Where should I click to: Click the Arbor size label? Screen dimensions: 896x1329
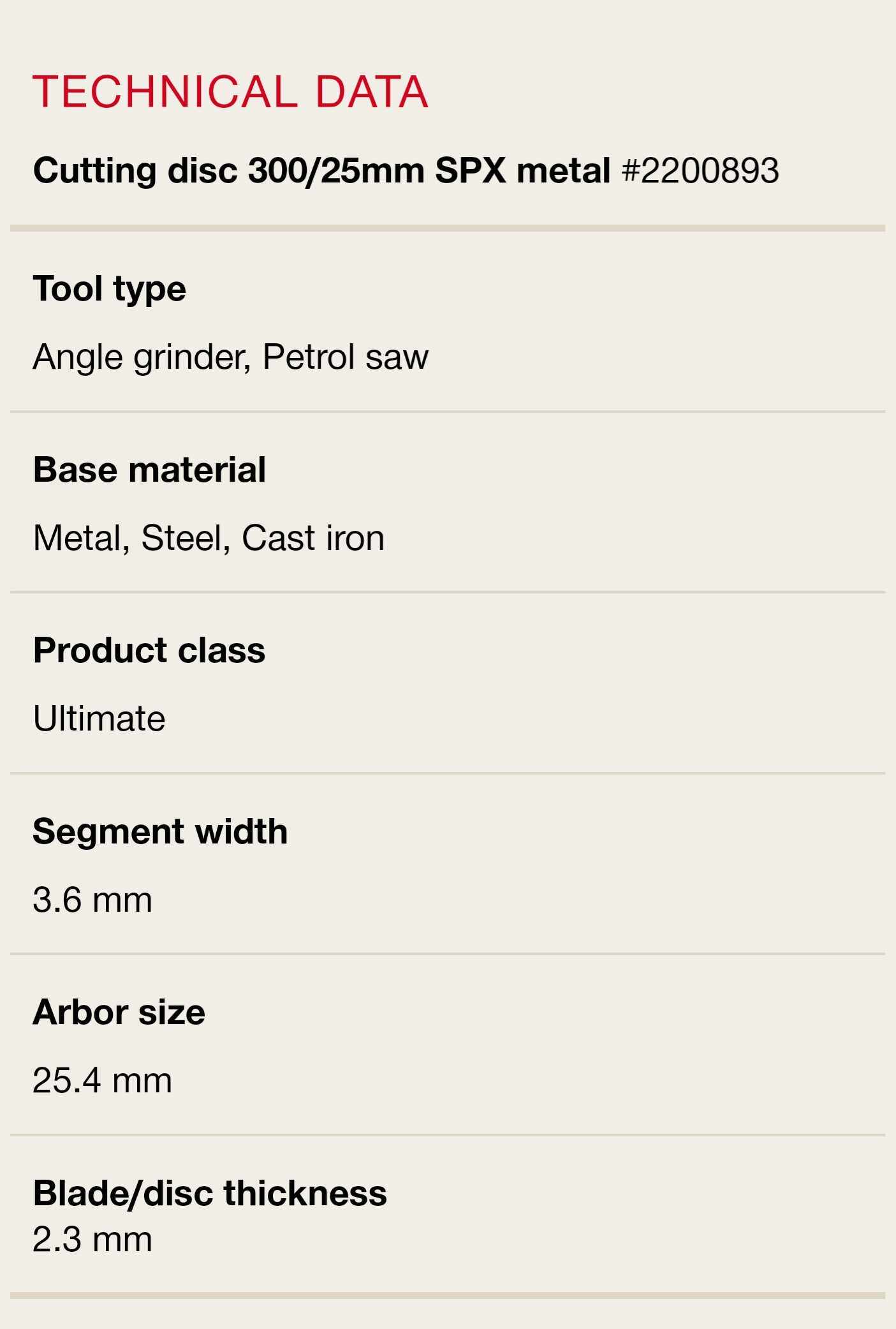[x=119, y=1012]
